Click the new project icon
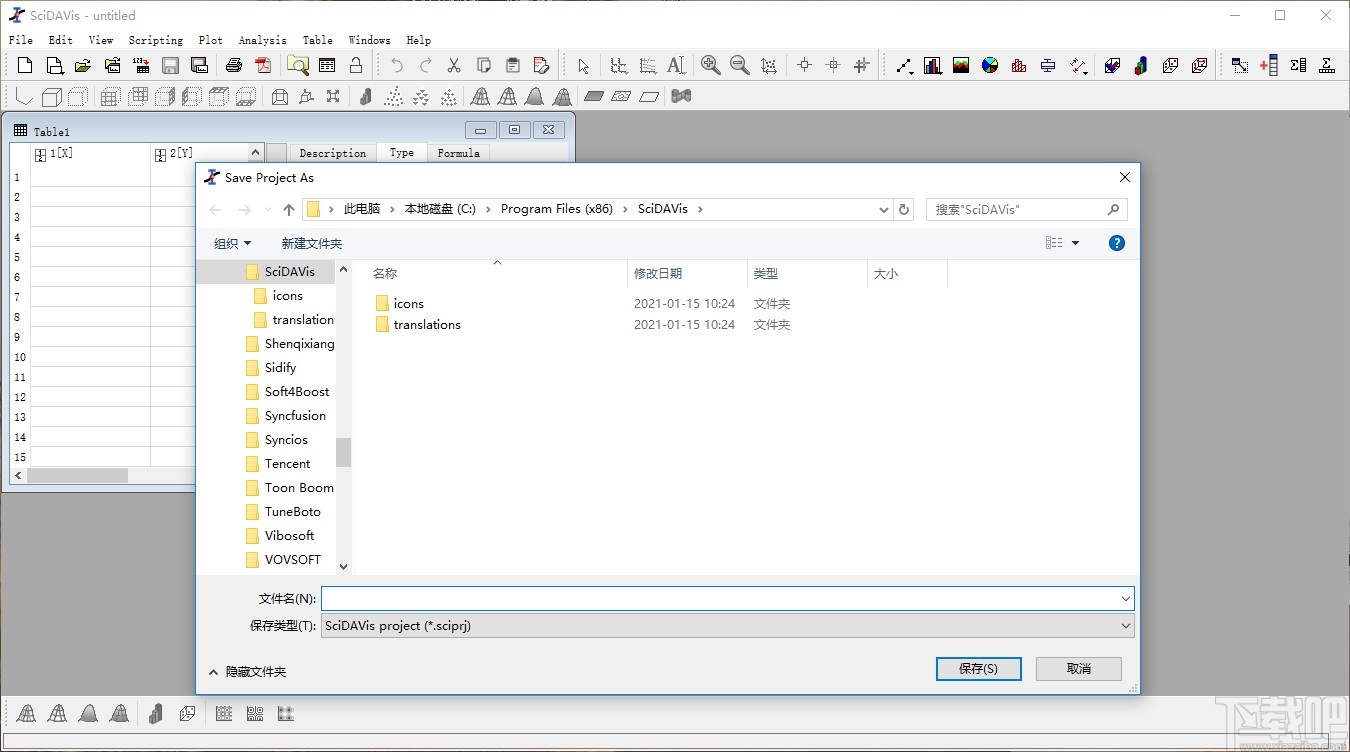This screenshot has width=1350, height=752. pyautogui.click(x=25, y=66)
